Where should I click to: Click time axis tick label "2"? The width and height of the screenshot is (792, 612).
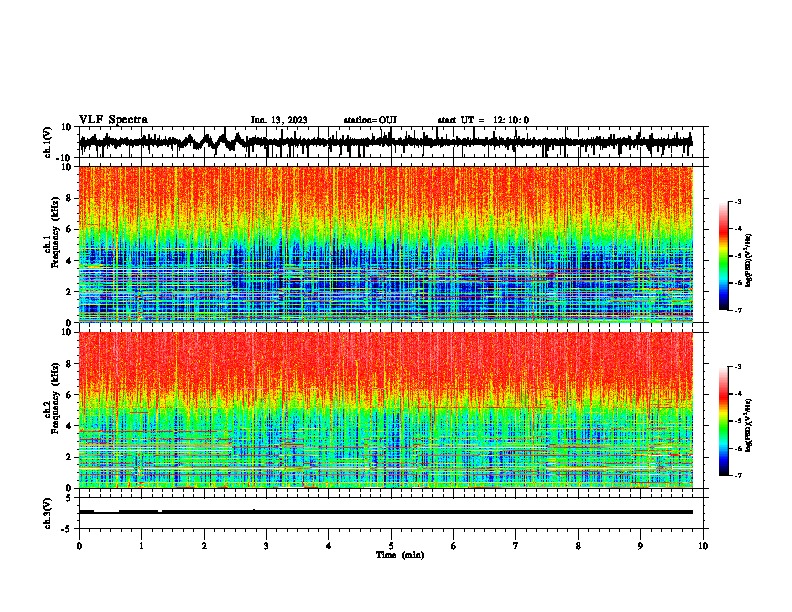click(204, 546)
